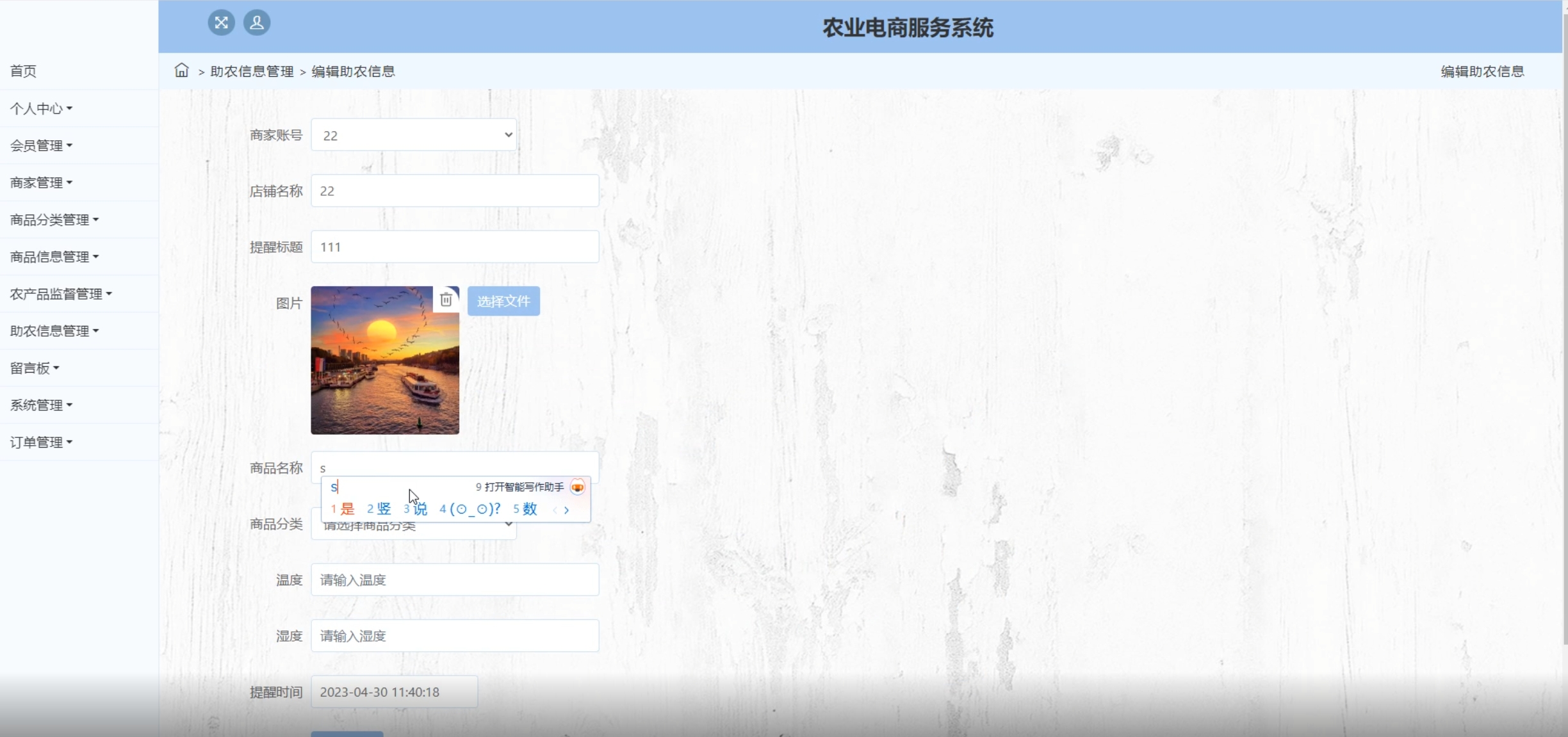Screen dimensions: 1568x737
Task: Click the 选择文件 upload button
Action: 503,301
